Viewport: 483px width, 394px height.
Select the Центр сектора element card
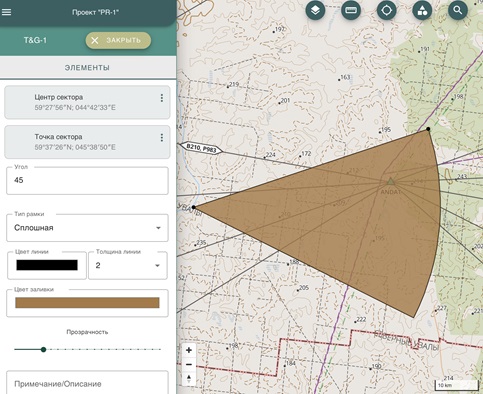87,102
